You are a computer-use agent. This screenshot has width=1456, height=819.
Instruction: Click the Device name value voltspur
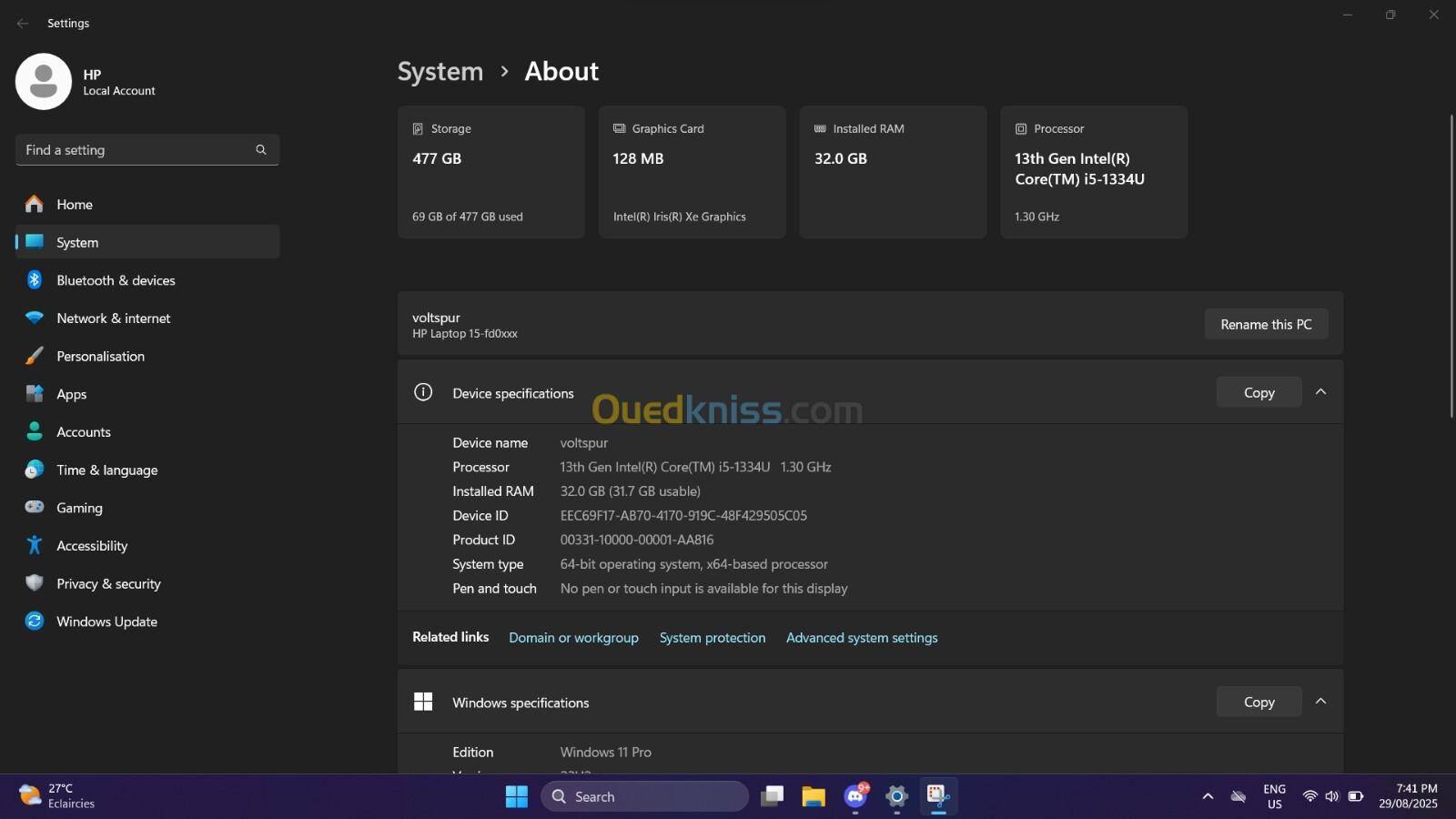(x=584, y=443)
